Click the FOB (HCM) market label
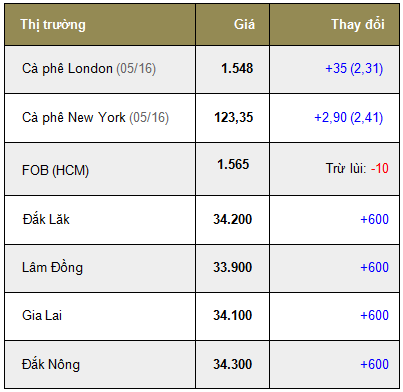 pos(55,170)
